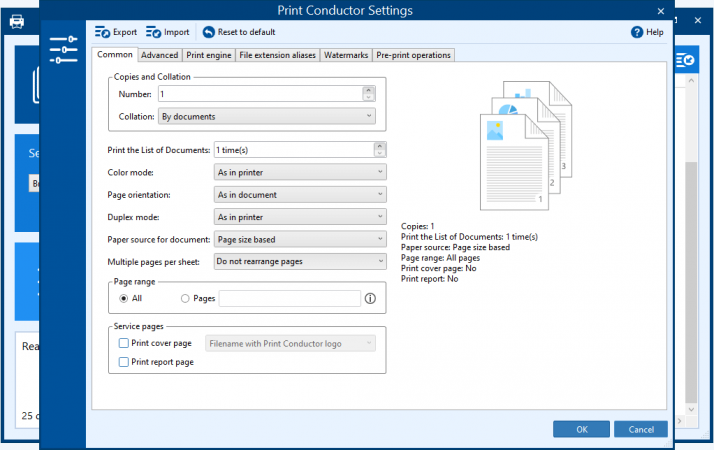Click the page range info icon
Screen dimensions: 714x450
370,298
